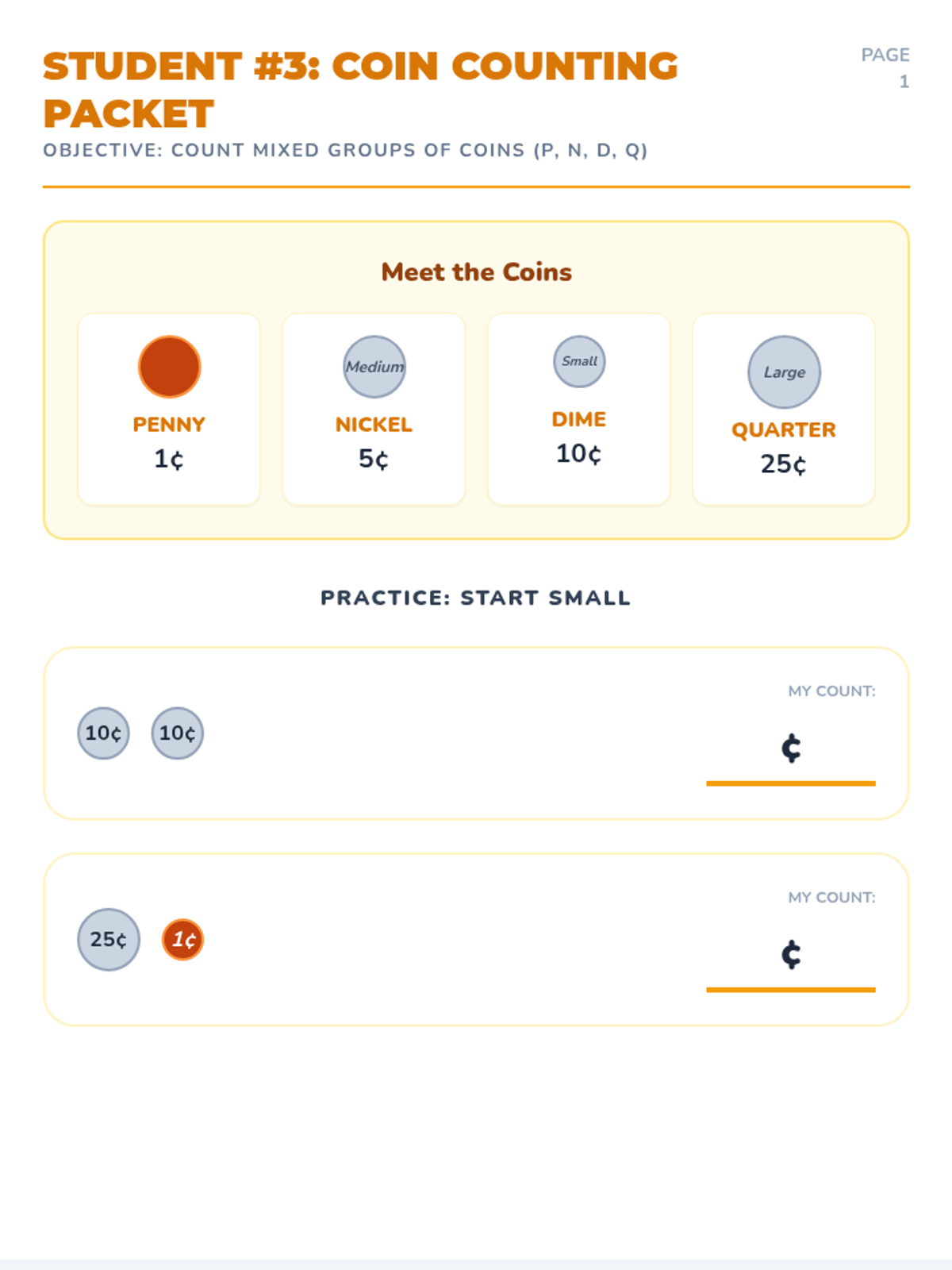This screenshot has height=1270, width=952.
Task: Click the second 10¢ coin in practice
Action: [x=177, y=733]
